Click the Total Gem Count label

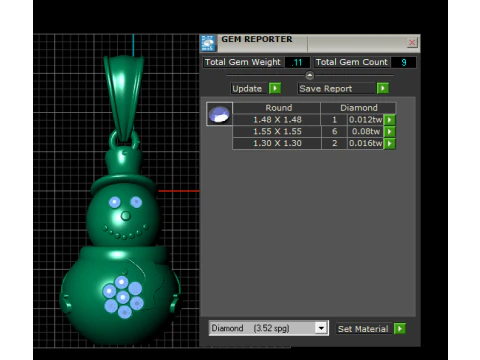[x=351, y=62]
